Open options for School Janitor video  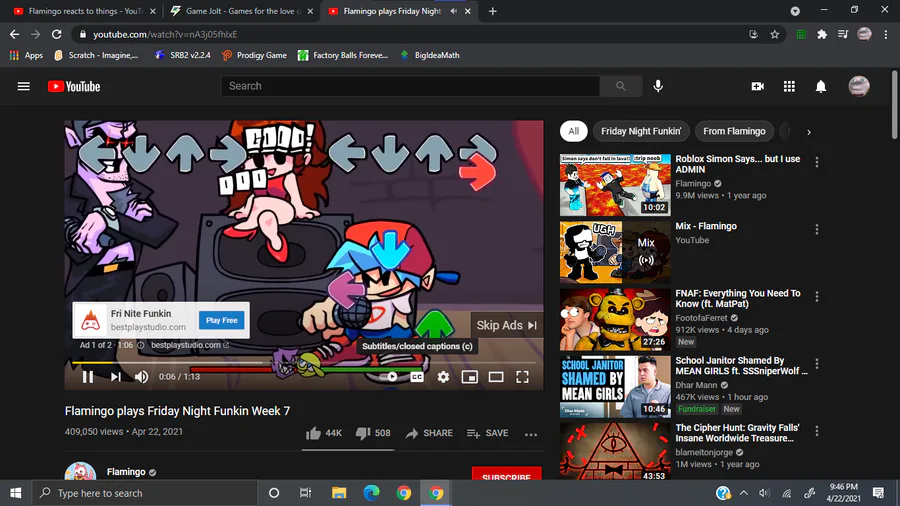(x=817, y=364)
